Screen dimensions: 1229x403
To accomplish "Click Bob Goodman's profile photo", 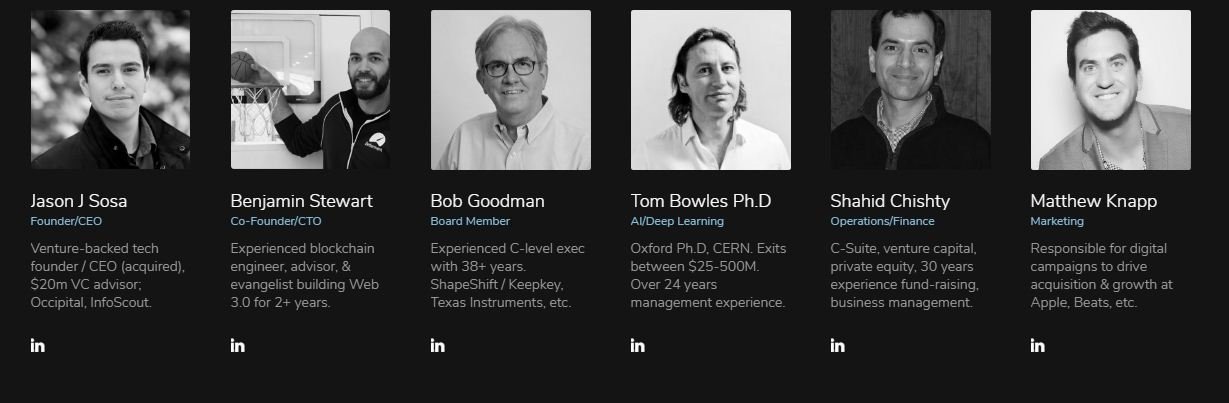I will (x=510, y=90).
